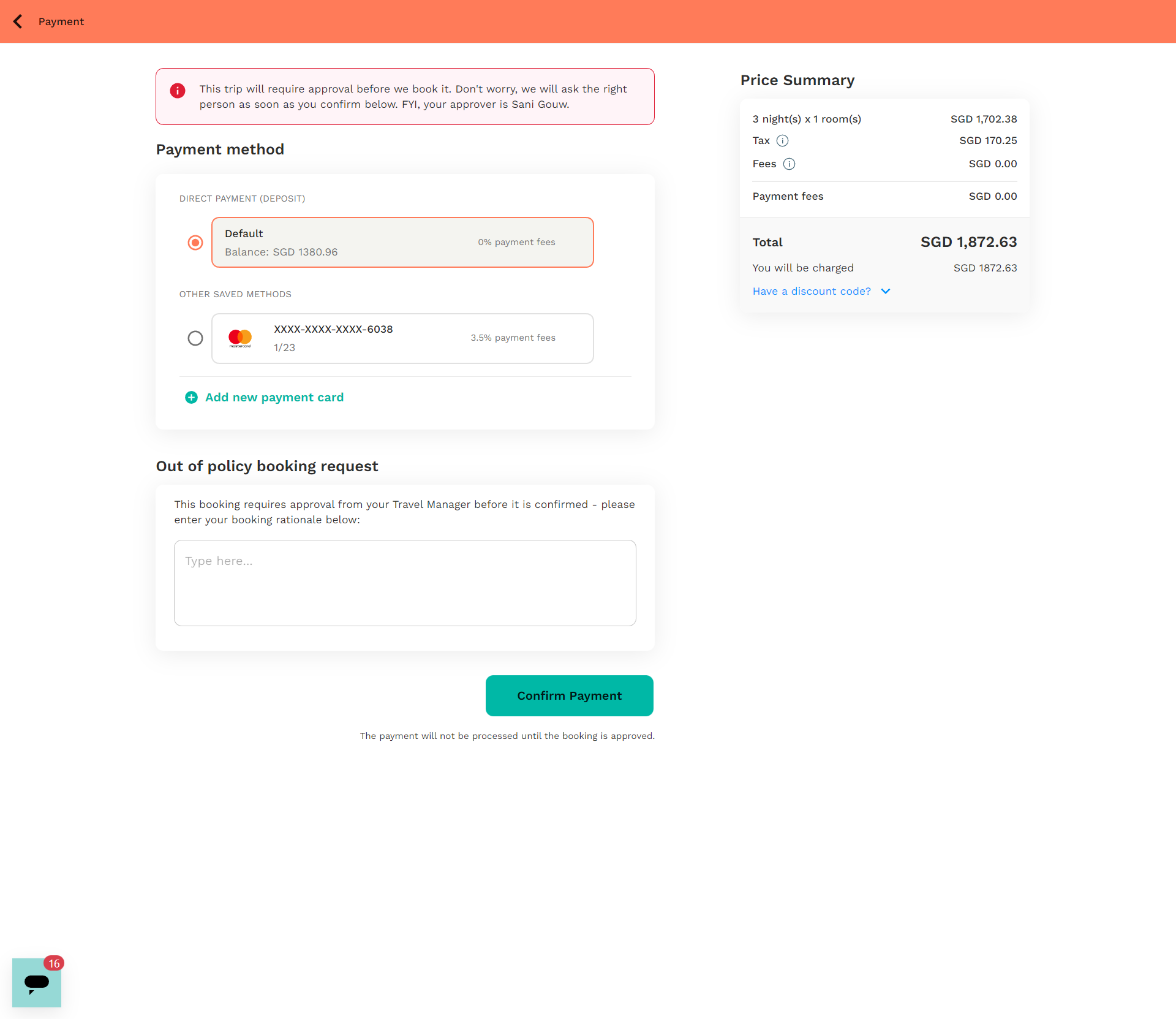Click the green plus icon

[x=191, y=398]
